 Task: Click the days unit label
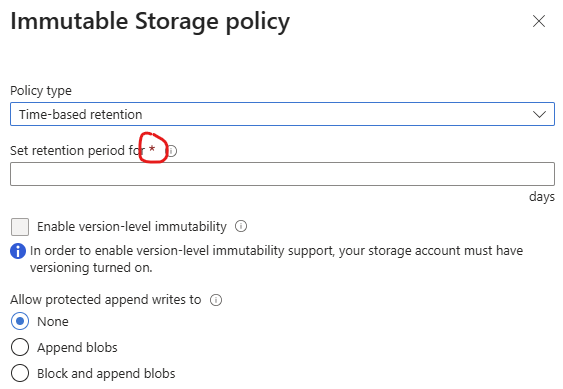pos(542,197)
